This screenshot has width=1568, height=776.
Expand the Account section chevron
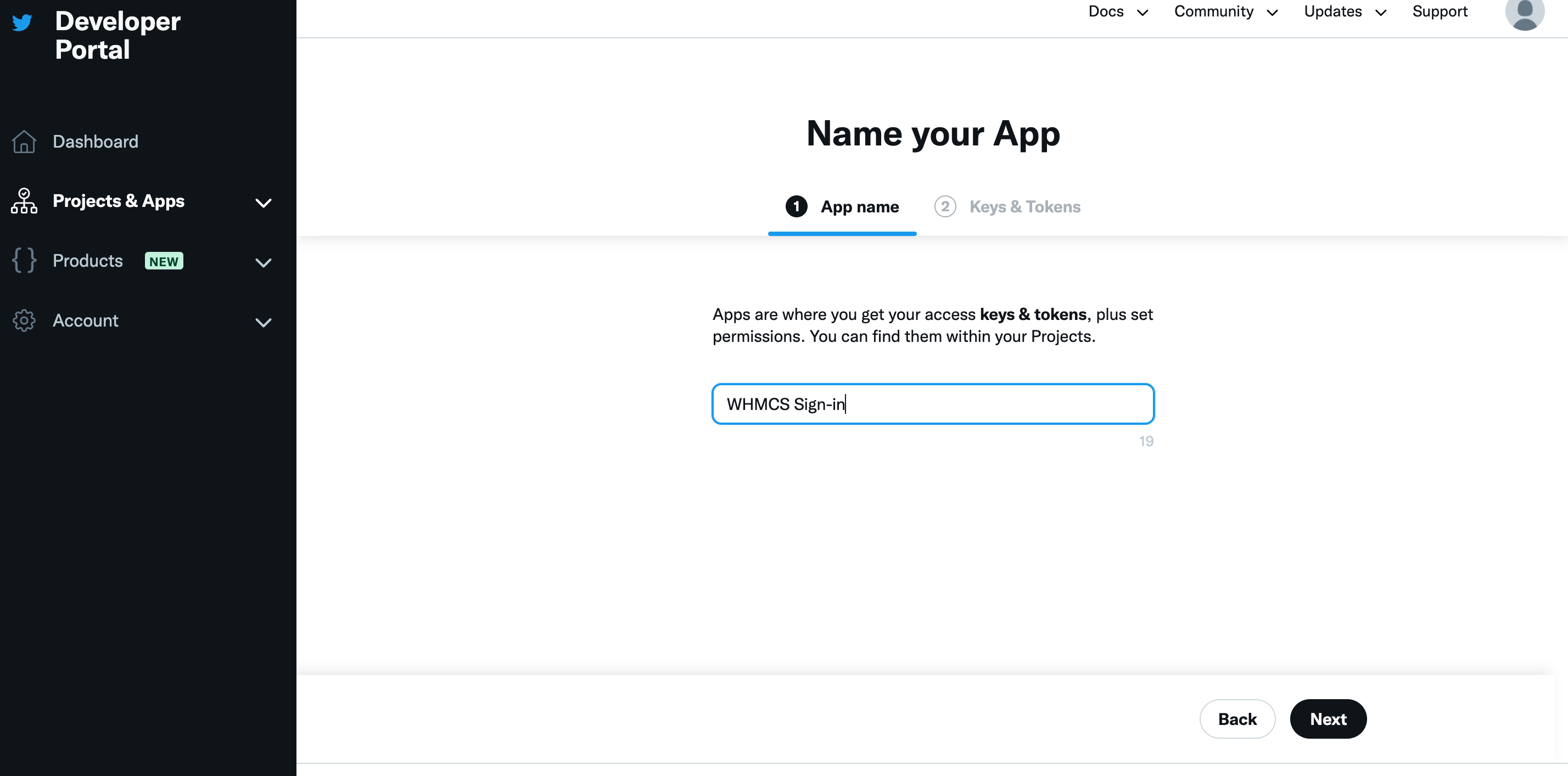pyautogui.click(x=263, y=322)
